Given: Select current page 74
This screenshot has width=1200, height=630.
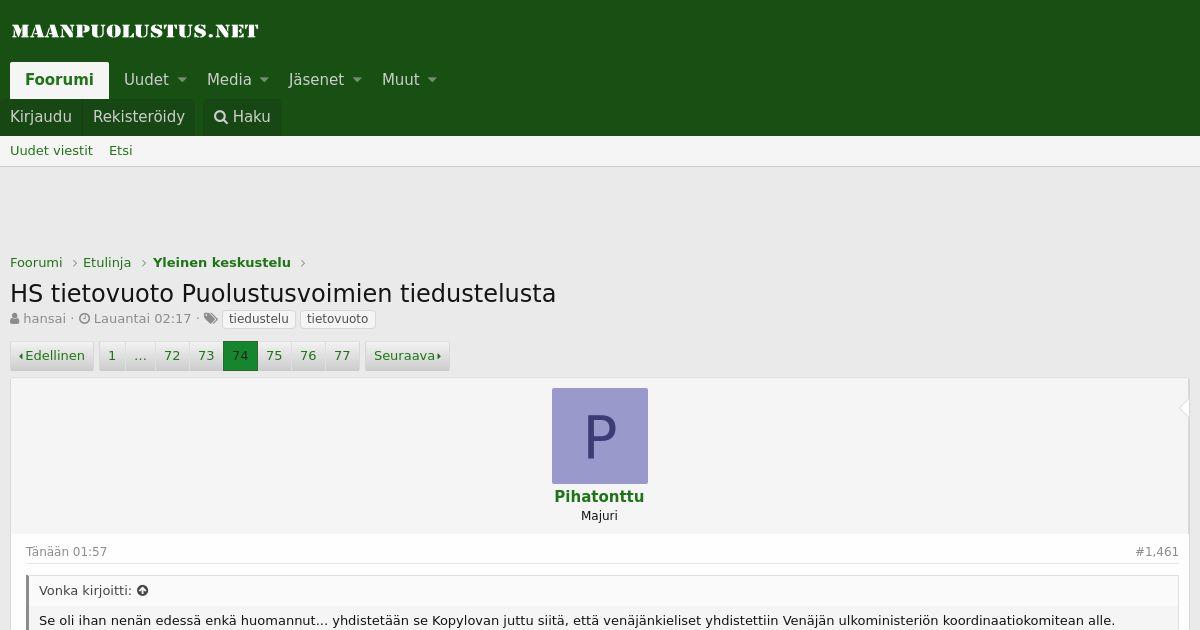Looking at the screenshot, I should coord(240,356).
